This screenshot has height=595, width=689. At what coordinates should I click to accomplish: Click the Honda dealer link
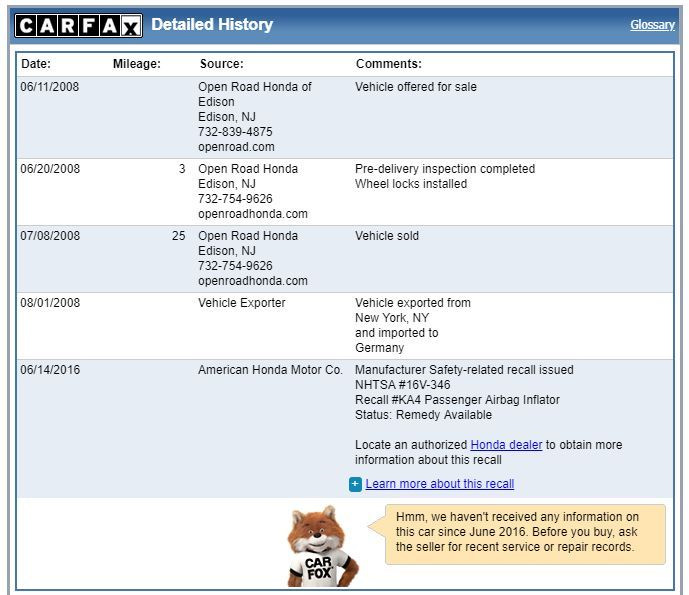[x=506, y=445]
